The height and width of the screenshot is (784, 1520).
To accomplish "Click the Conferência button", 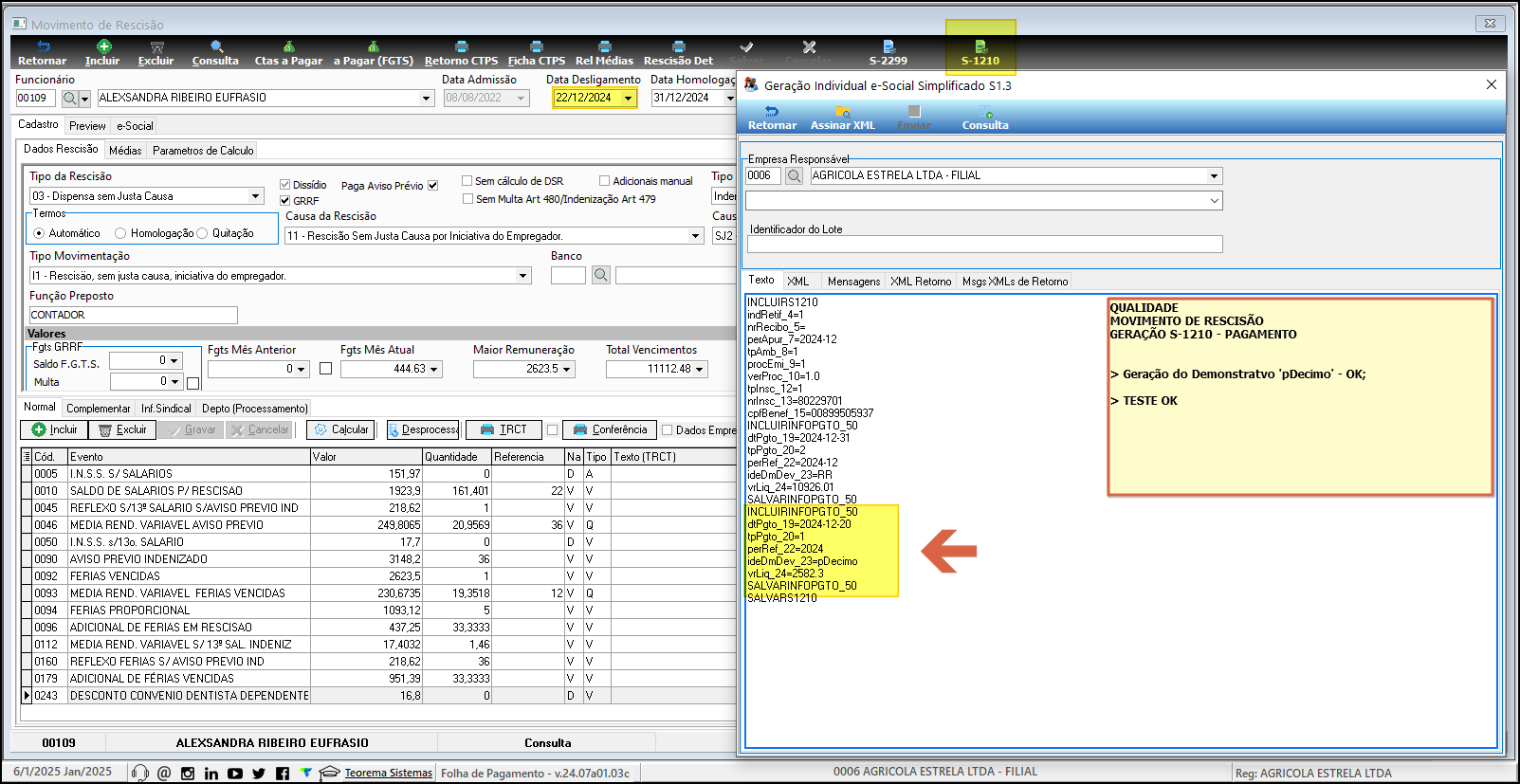I will pyautogui.click(x=610, y=429).
